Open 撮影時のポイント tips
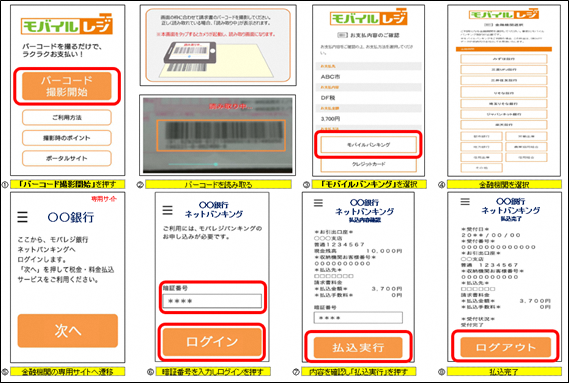Screen dimensions: 569x383 click(x=67, y=138)
